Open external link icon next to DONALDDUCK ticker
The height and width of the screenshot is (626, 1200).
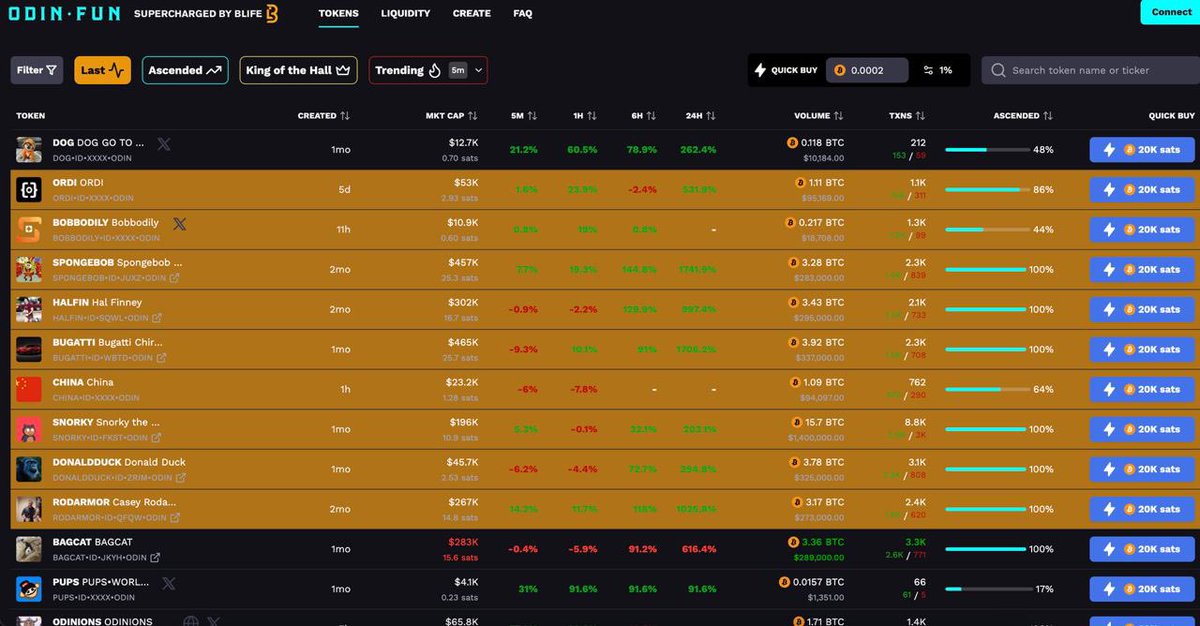(181, 478)
